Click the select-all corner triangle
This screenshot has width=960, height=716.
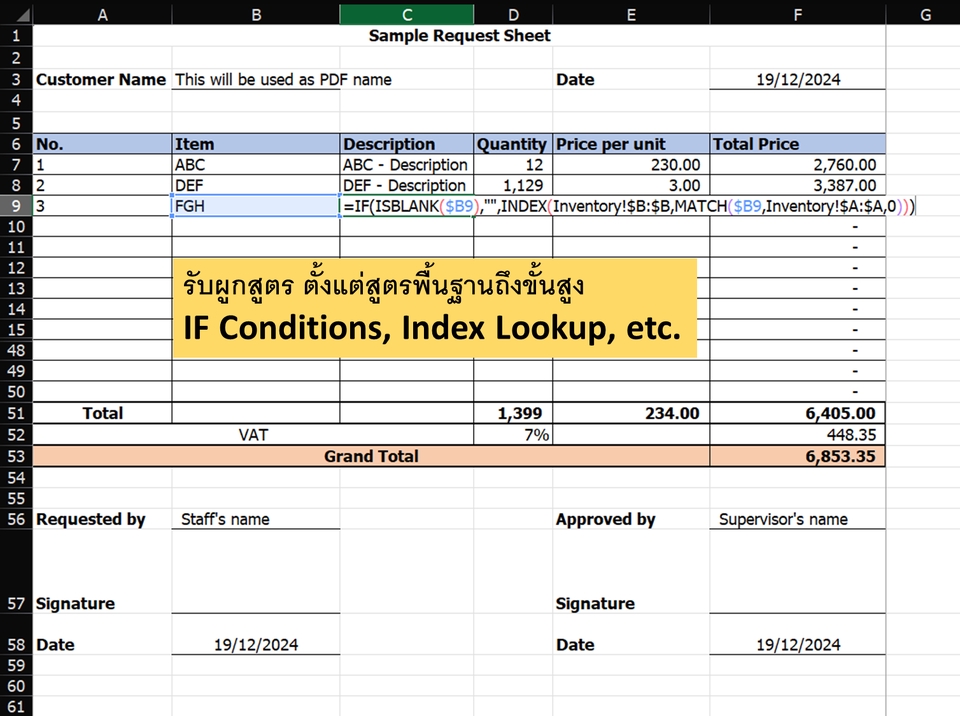click(23, 14)
